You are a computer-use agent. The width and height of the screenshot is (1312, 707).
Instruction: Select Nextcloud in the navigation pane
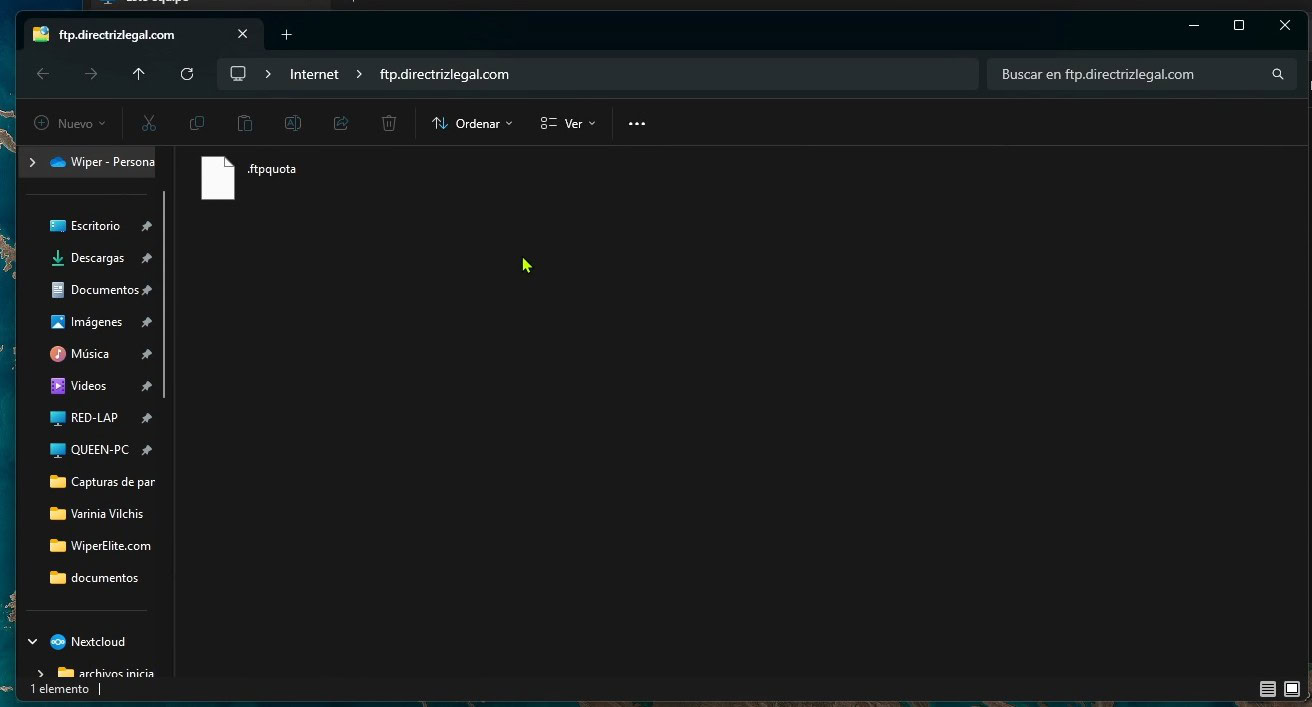point(90,642)
